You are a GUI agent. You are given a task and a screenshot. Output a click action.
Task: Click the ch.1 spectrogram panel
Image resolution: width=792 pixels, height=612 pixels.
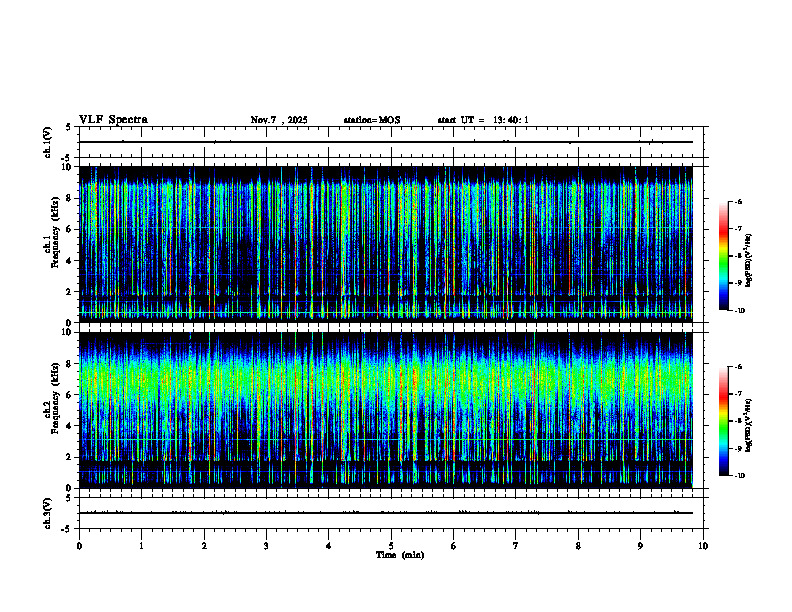[386, 244]
